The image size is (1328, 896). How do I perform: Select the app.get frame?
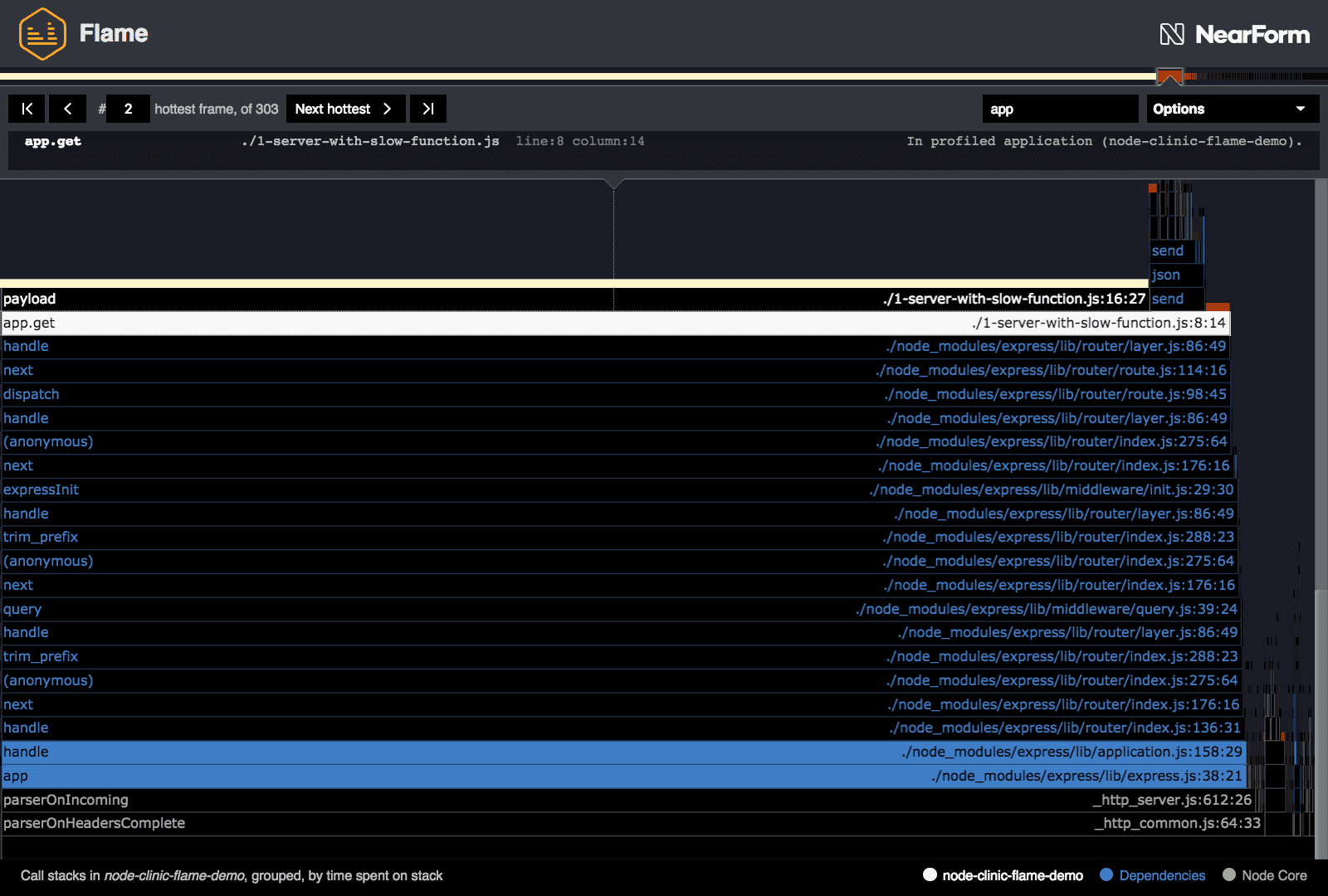coord(614,323)
